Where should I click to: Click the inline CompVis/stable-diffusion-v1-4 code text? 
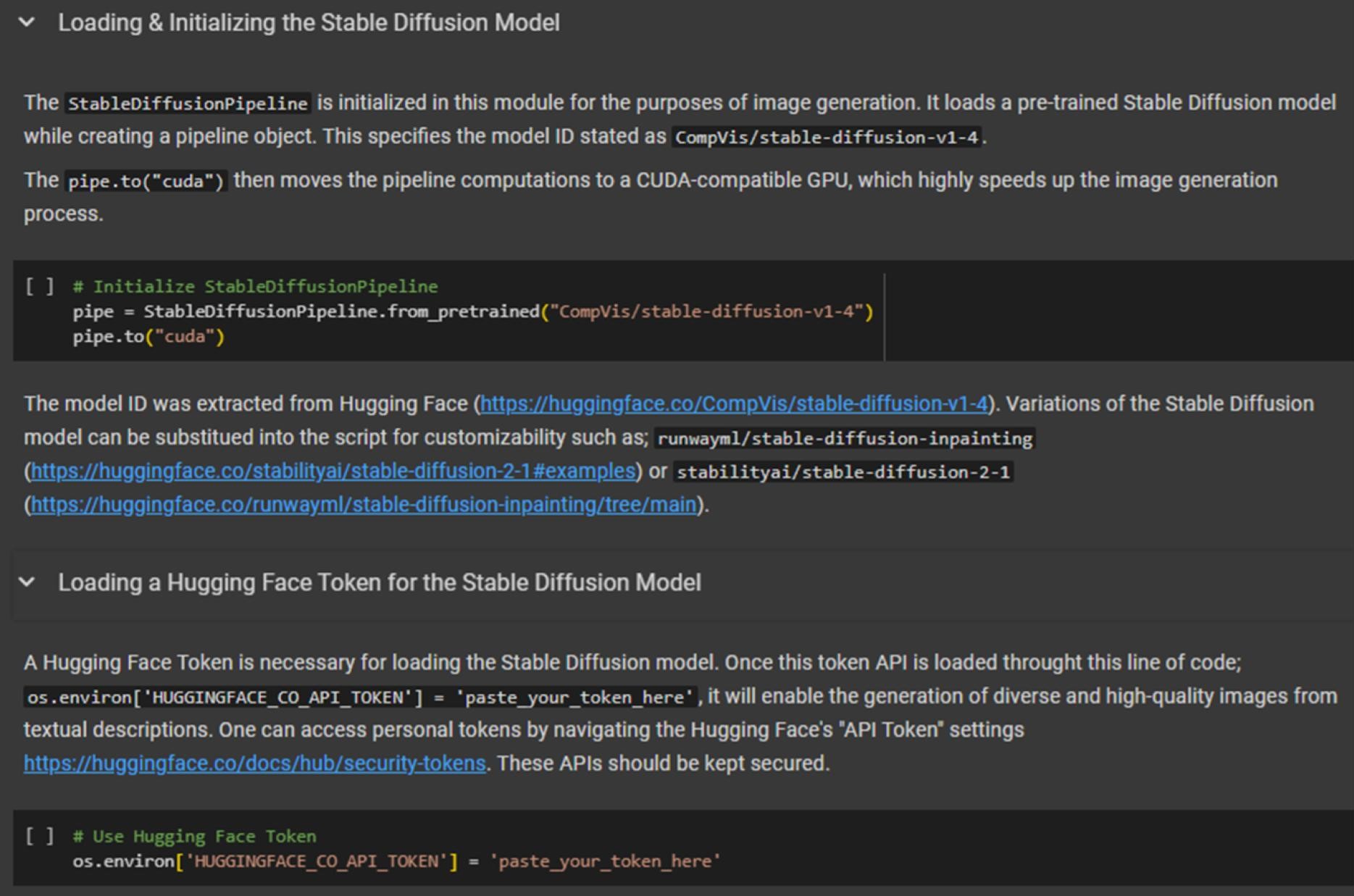[827, 137]
